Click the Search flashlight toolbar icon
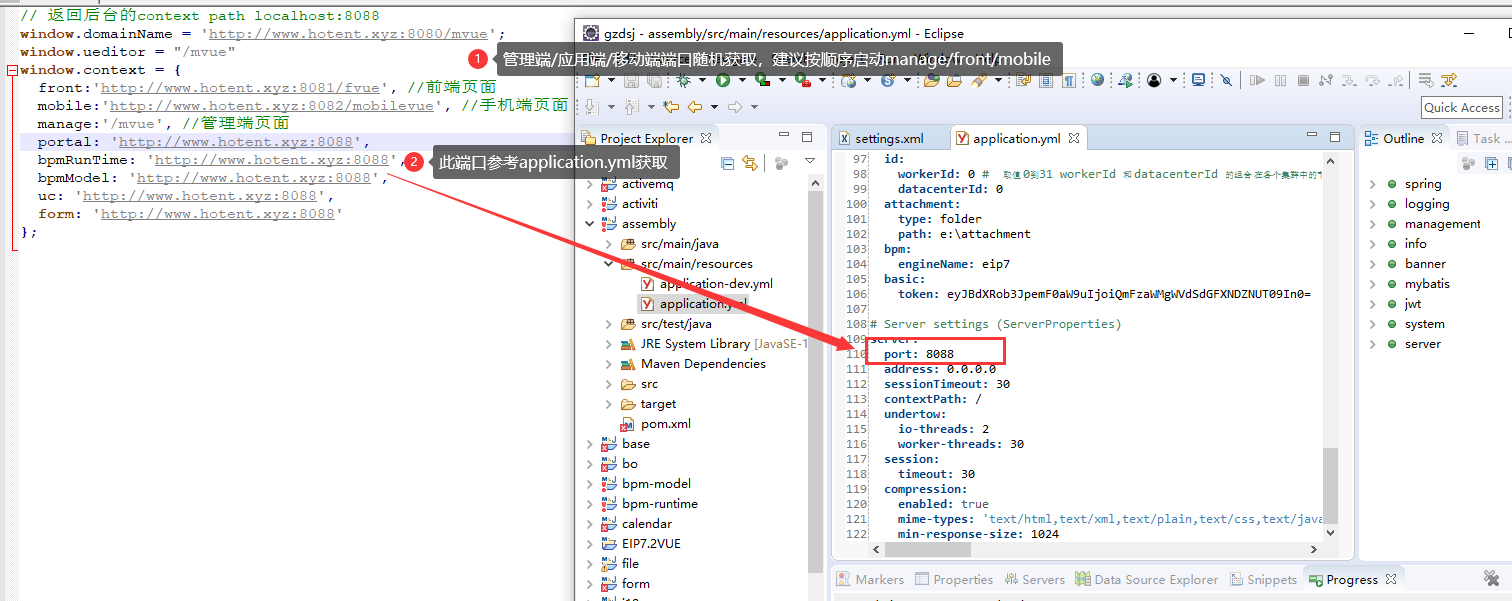 point(979,80)
